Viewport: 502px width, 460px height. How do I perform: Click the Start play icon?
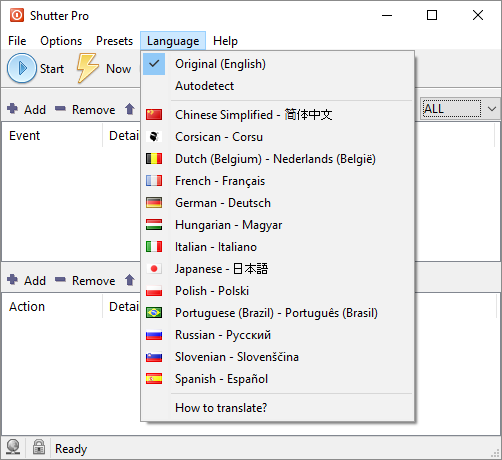(22, 68)
